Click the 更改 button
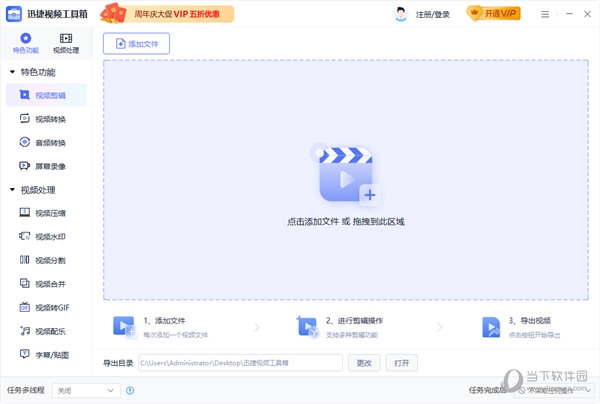 pyautogui.click(x=364, y=363)
